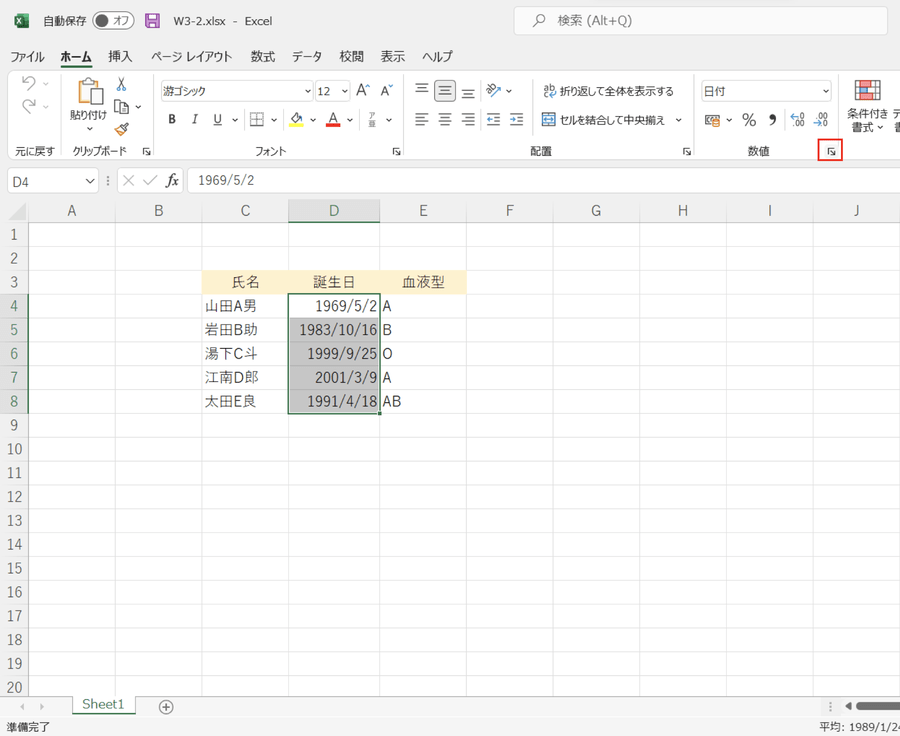
Task: Click the Cut scissors icon
Action: (121, 85)
